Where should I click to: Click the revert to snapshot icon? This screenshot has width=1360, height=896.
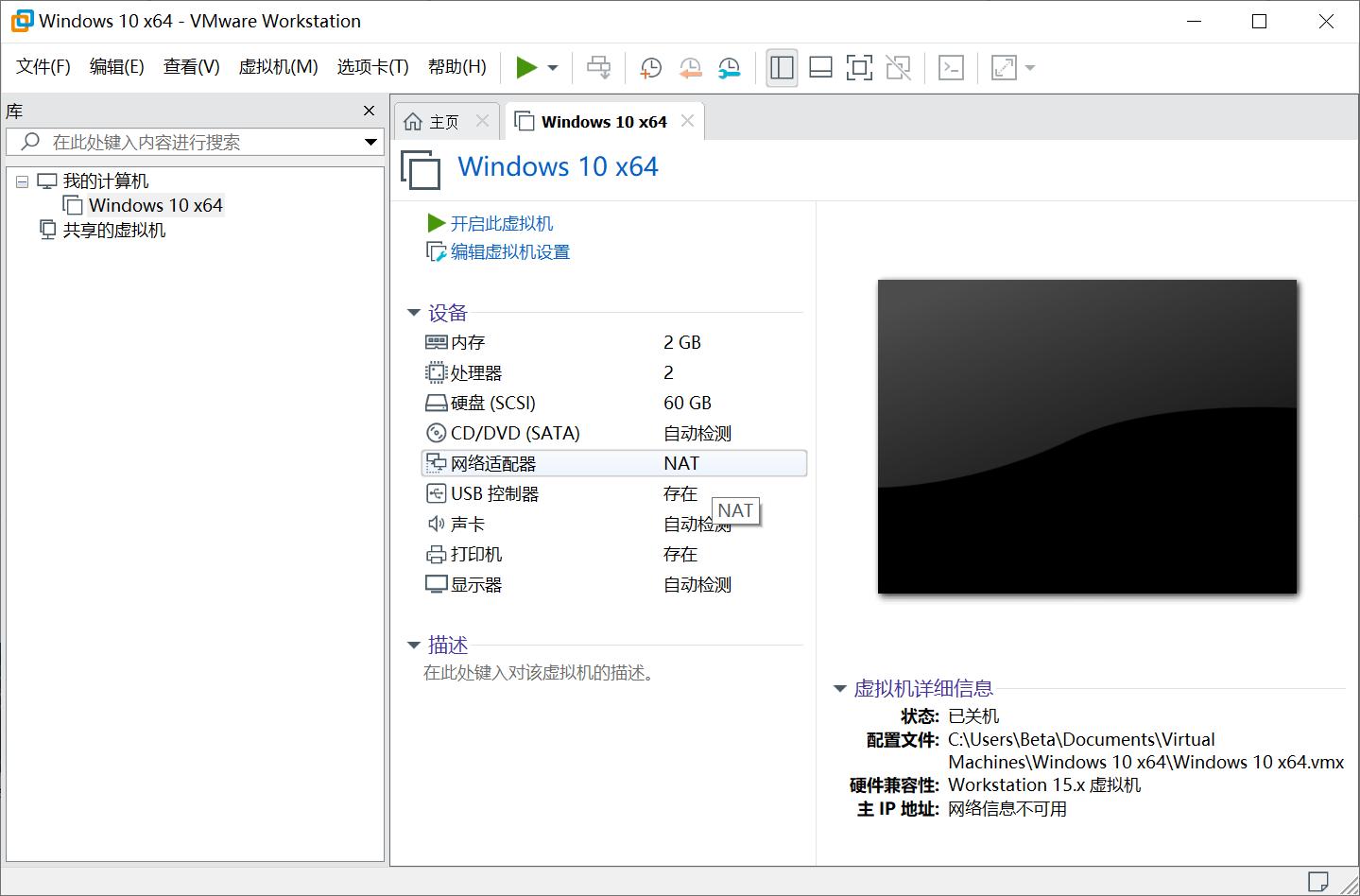click(690, 67)
